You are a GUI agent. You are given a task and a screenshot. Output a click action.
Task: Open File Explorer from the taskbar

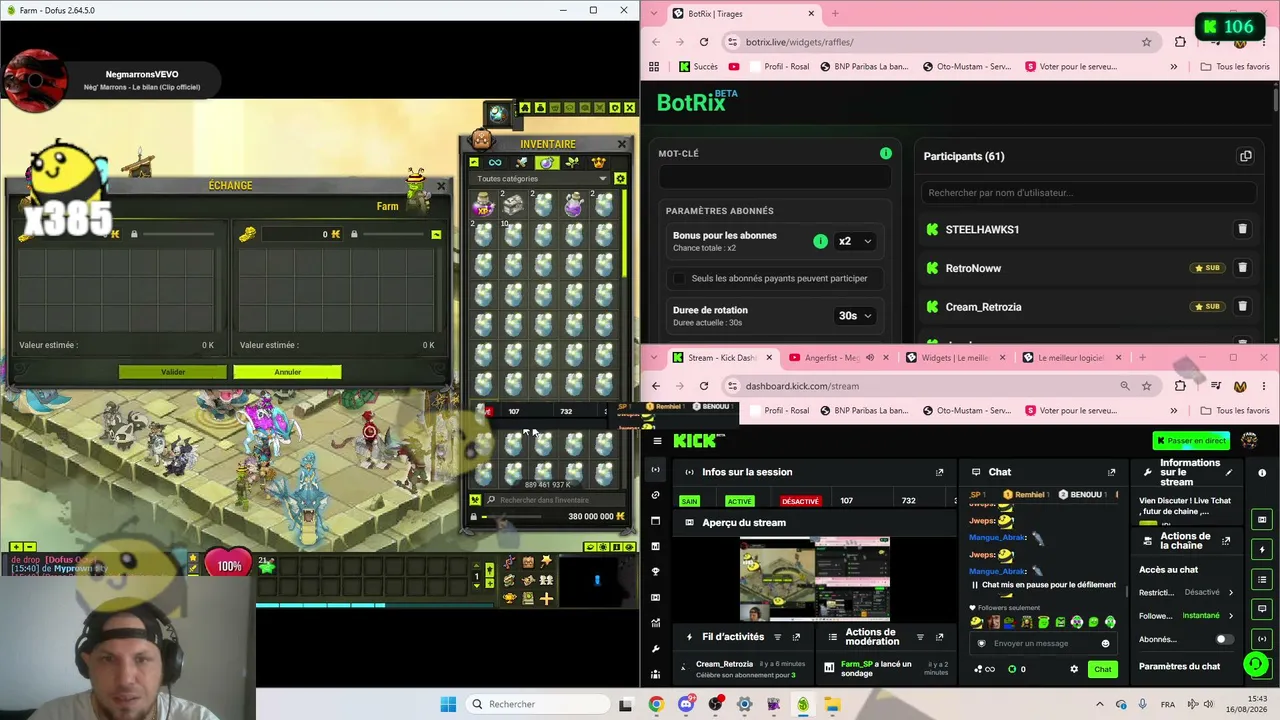pos(832,704)
